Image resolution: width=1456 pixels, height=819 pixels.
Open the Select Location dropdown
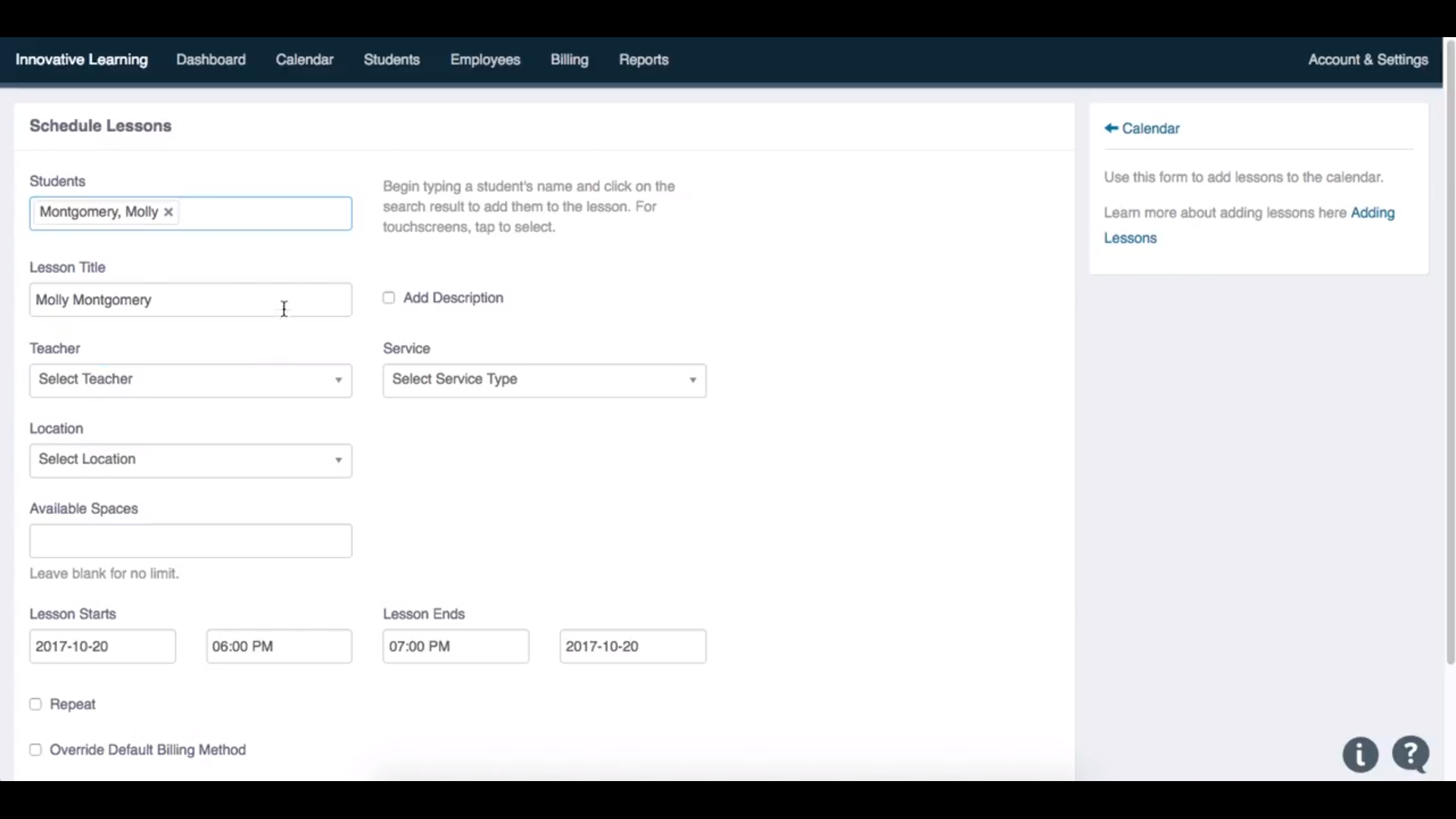coord(190,460)
